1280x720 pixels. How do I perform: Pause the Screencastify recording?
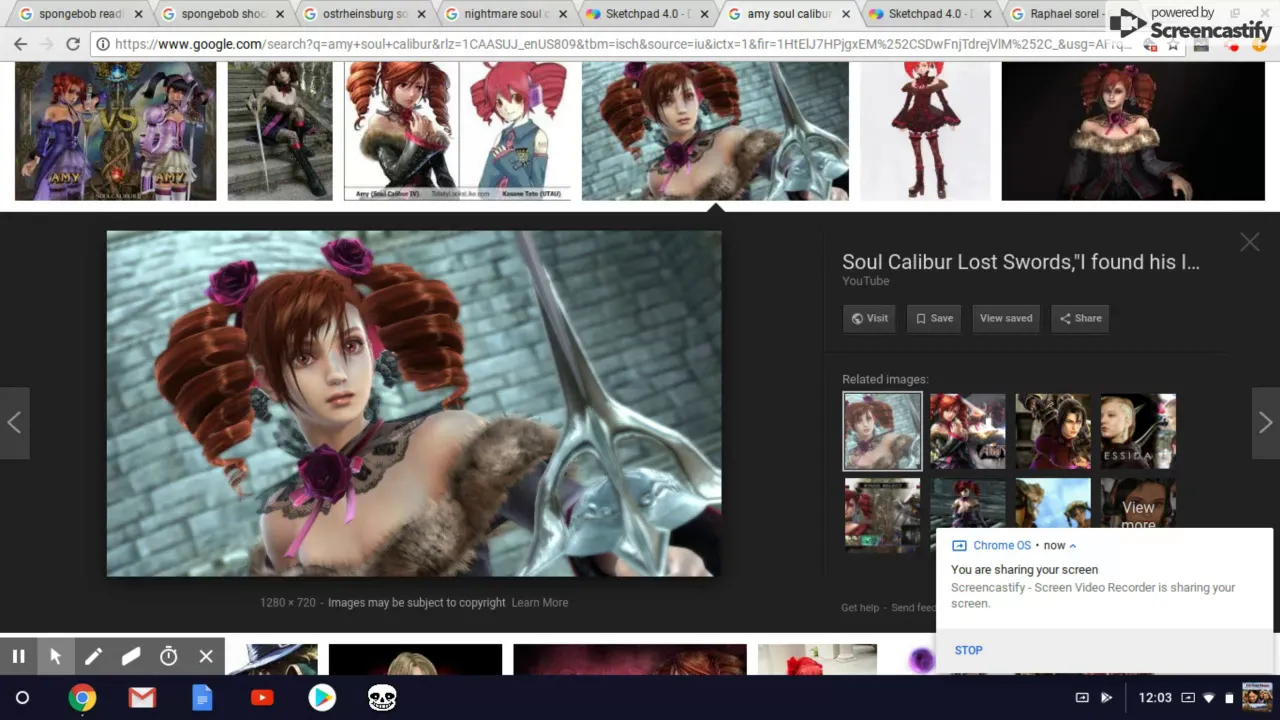[18, 656]
